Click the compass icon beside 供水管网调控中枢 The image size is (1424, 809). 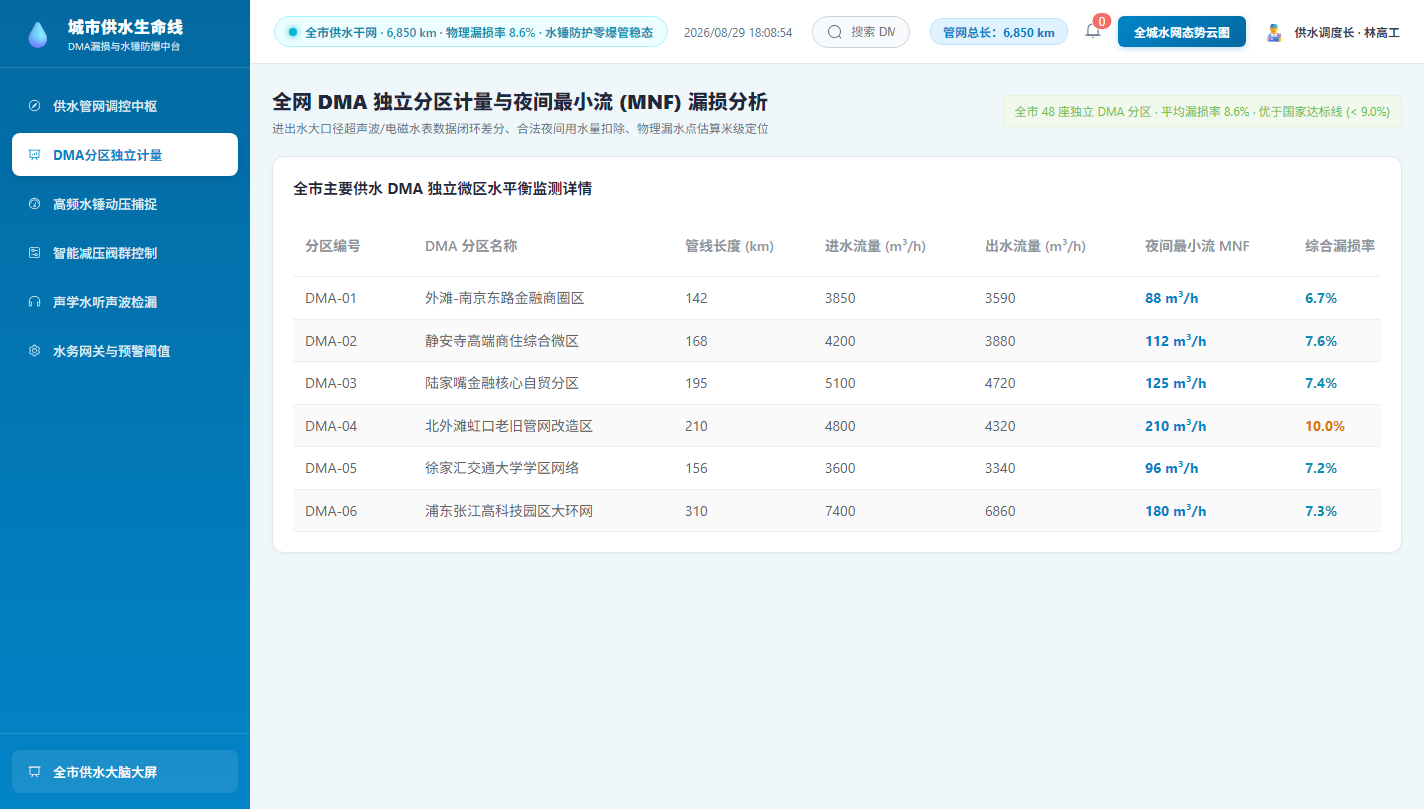click(34, 106)
